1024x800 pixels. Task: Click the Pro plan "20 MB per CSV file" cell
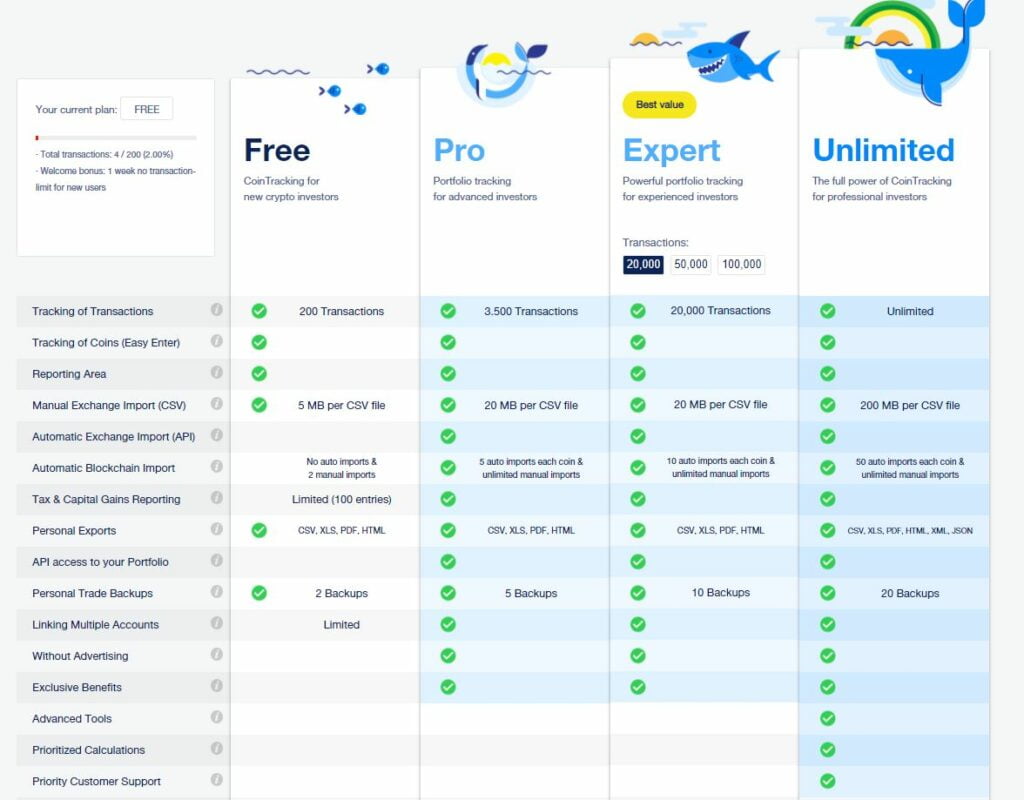(x=531, y=406)
